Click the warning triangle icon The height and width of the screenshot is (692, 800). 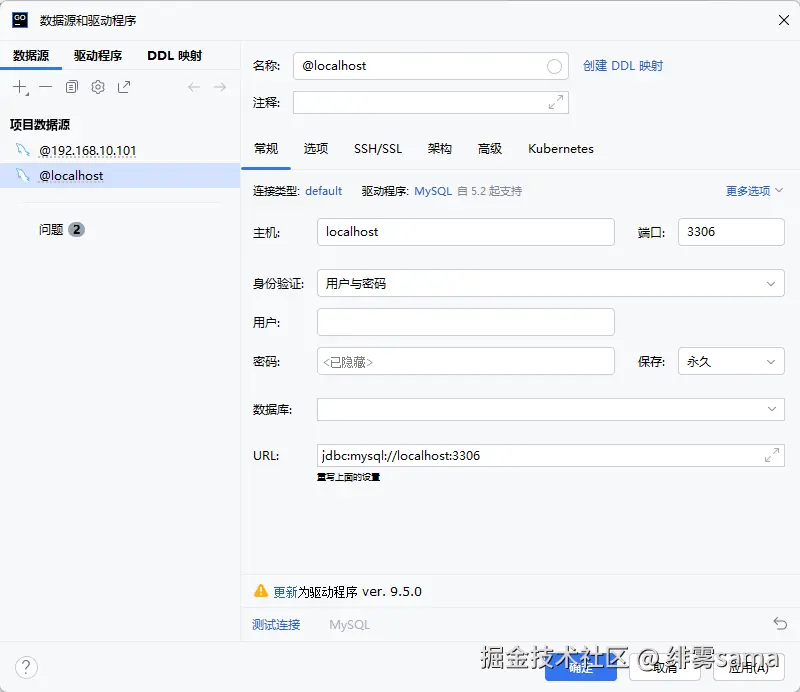[261, 591]
